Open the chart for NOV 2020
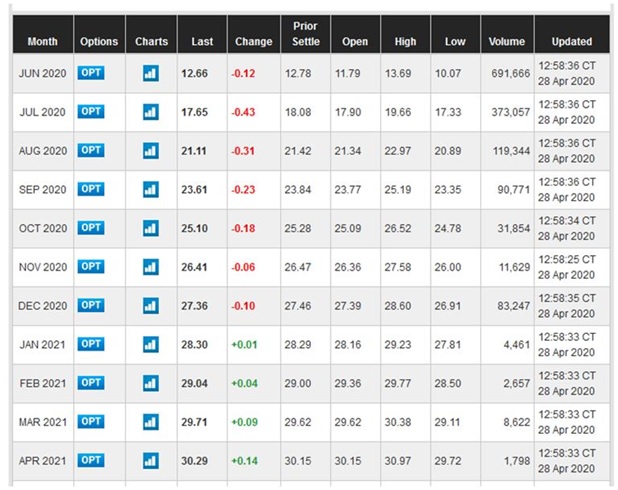Image resolution: width=618 pixels, height=490 pixels. 151,267
